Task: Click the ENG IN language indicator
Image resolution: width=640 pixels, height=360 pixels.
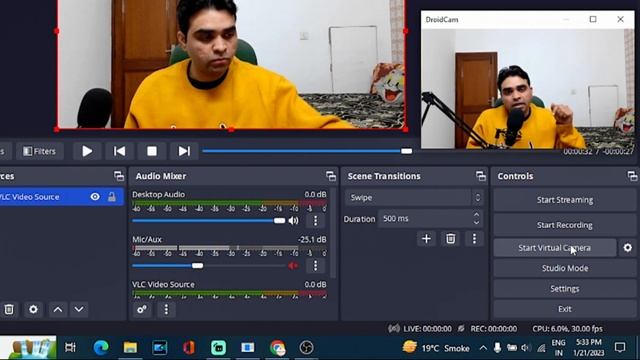Action: click(558, 347)
